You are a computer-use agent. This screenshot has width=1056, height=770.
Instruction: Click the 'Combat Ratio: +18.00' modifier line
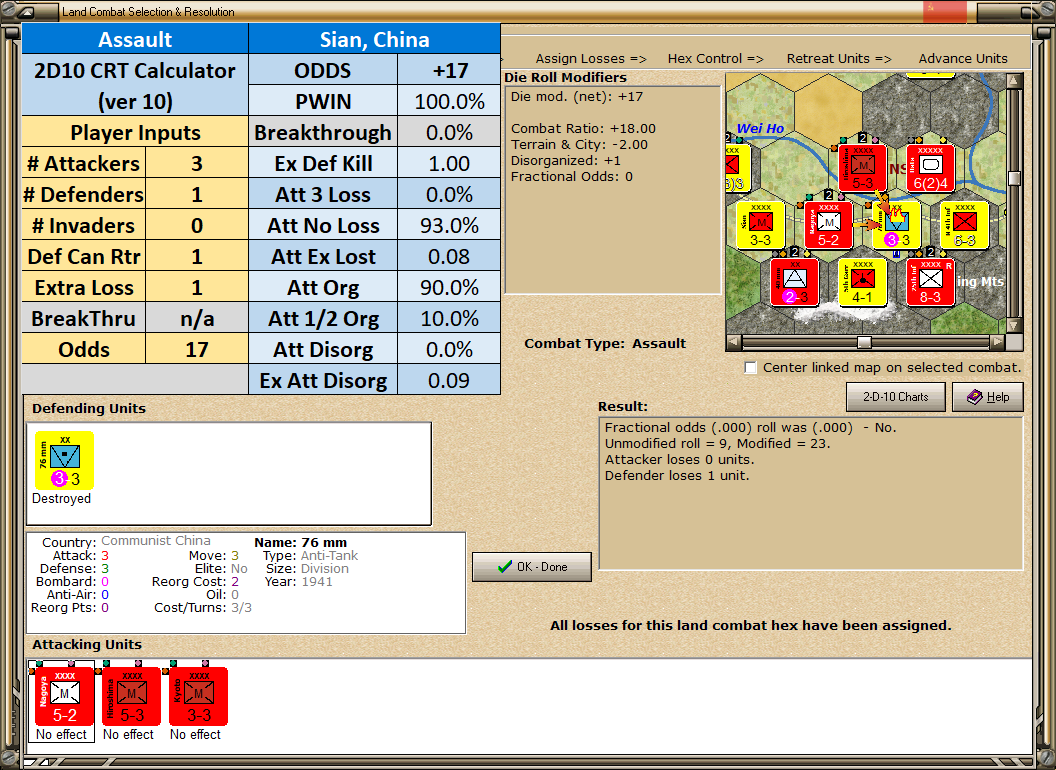(x=583, y=129)
